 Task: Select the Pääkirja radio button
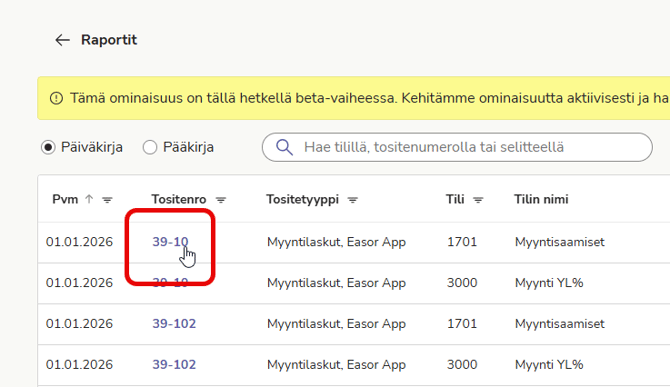[x=150, y=147]
